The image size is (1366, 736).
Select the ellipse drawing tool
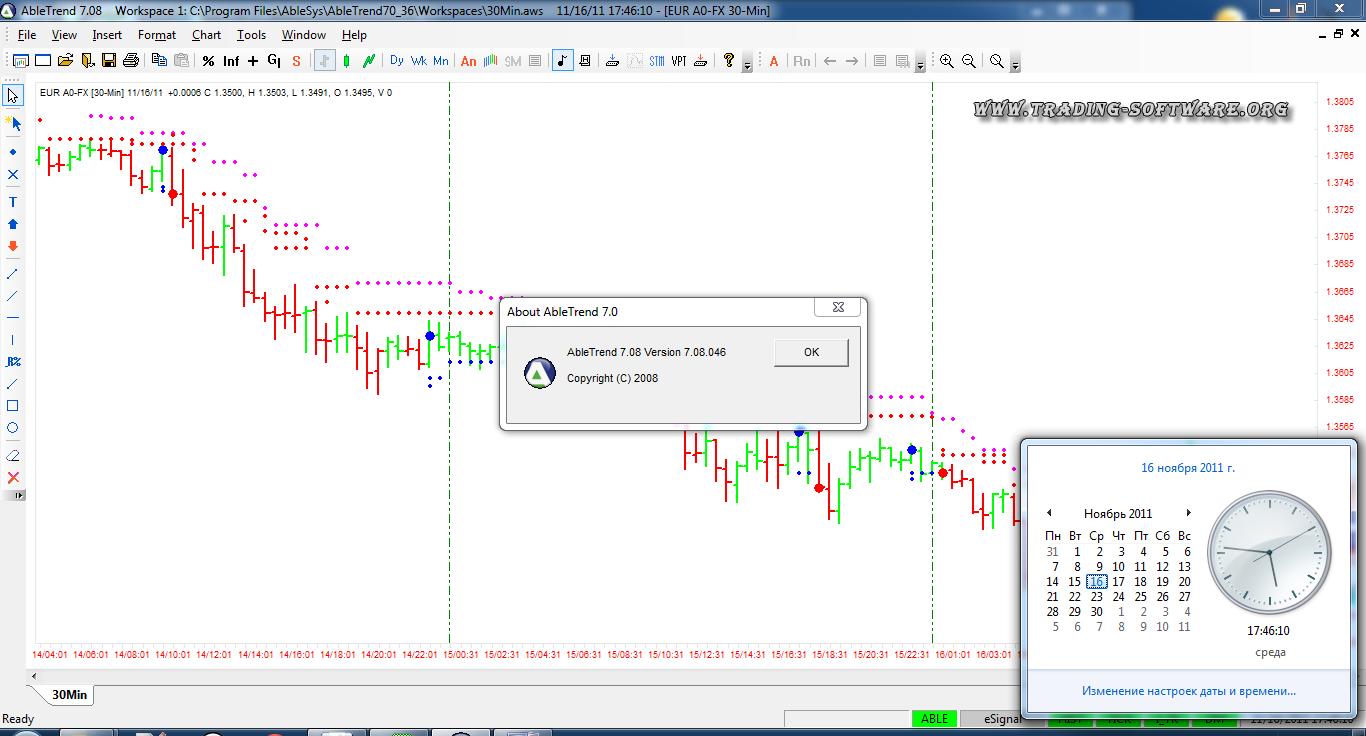13,428
